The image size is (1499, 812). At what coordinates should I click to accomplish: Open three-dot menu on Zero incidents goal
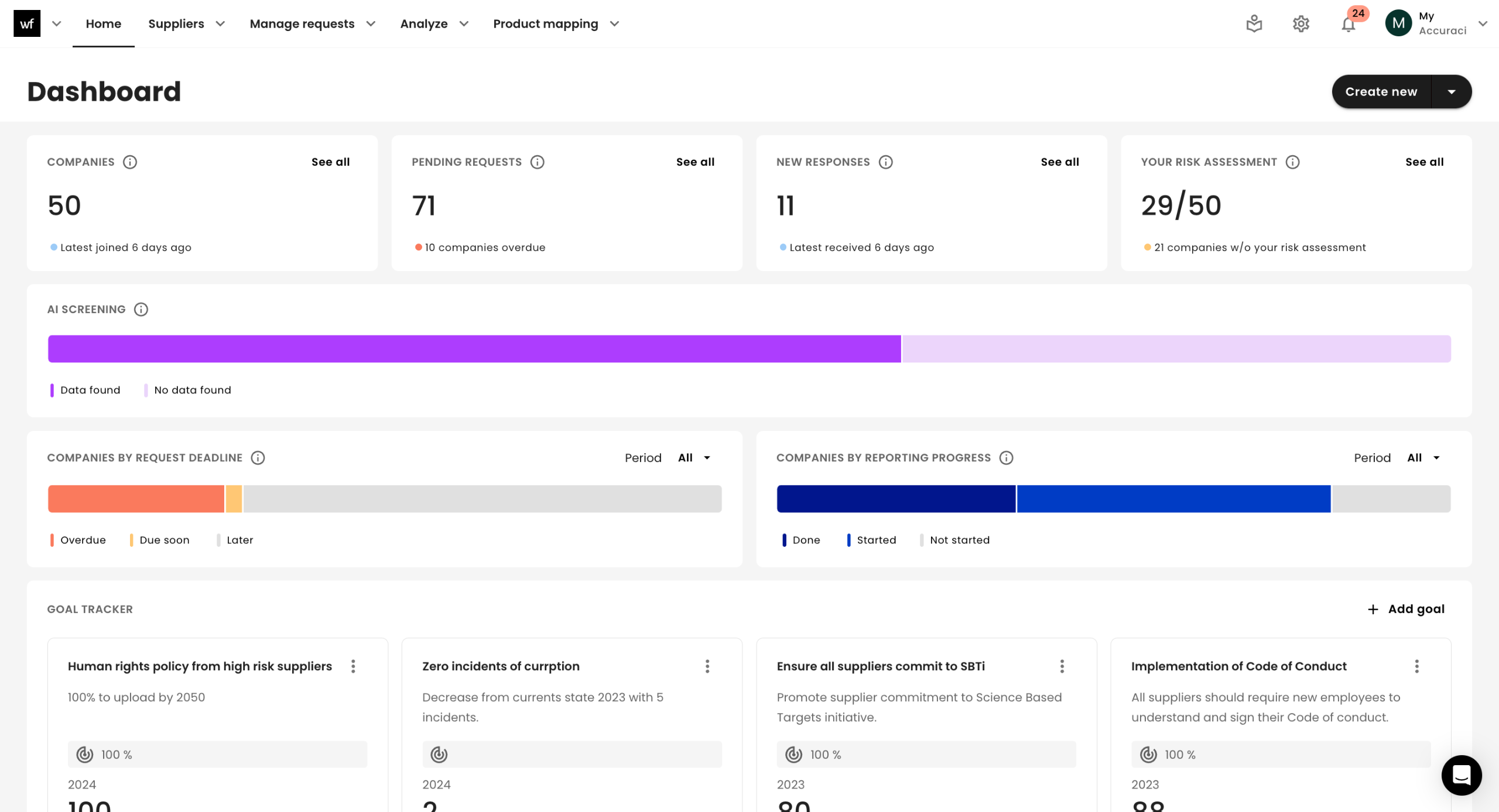(x=707, y=666)
